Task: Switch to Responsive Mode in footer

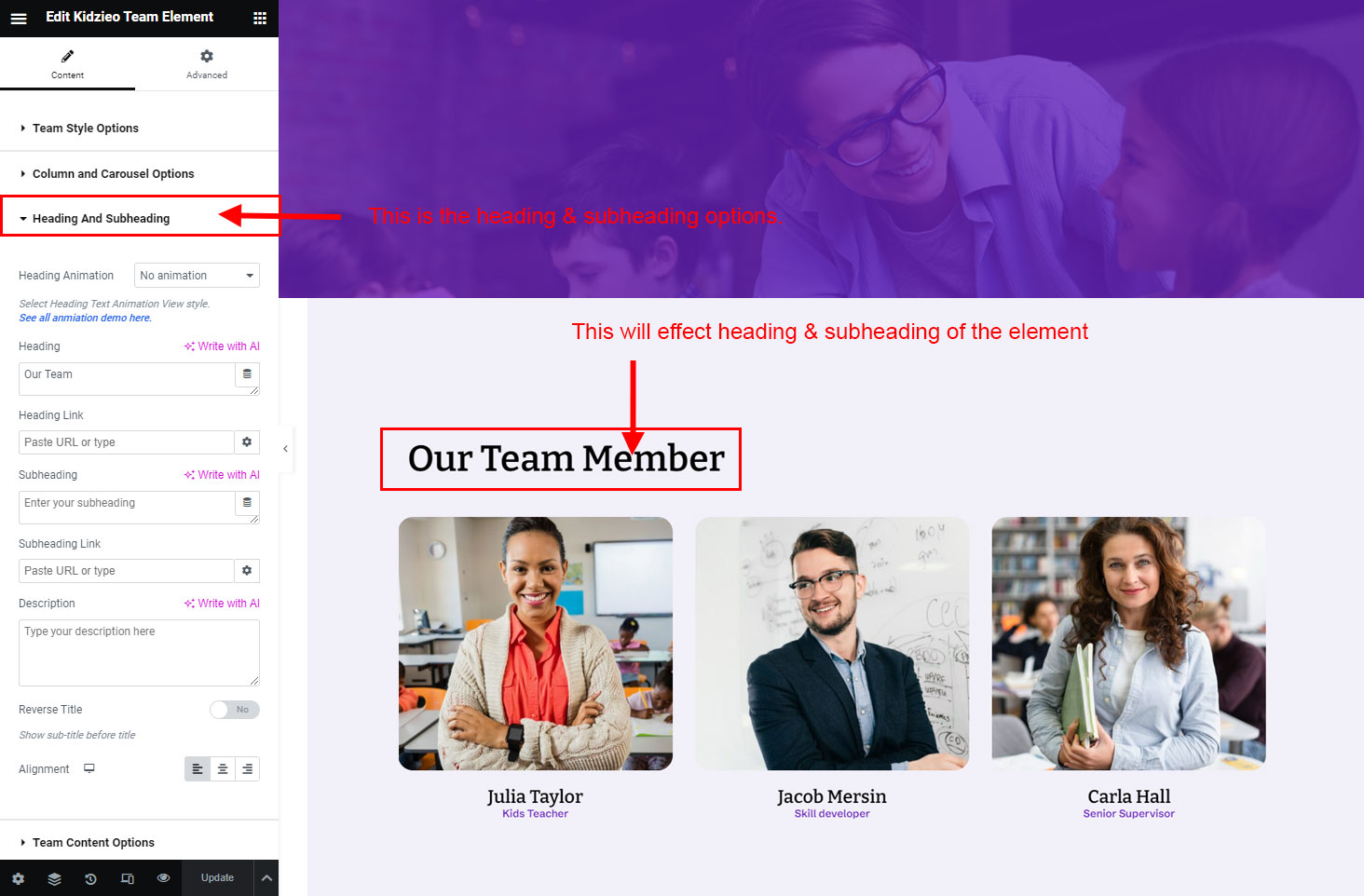Action: coord(128,878)
